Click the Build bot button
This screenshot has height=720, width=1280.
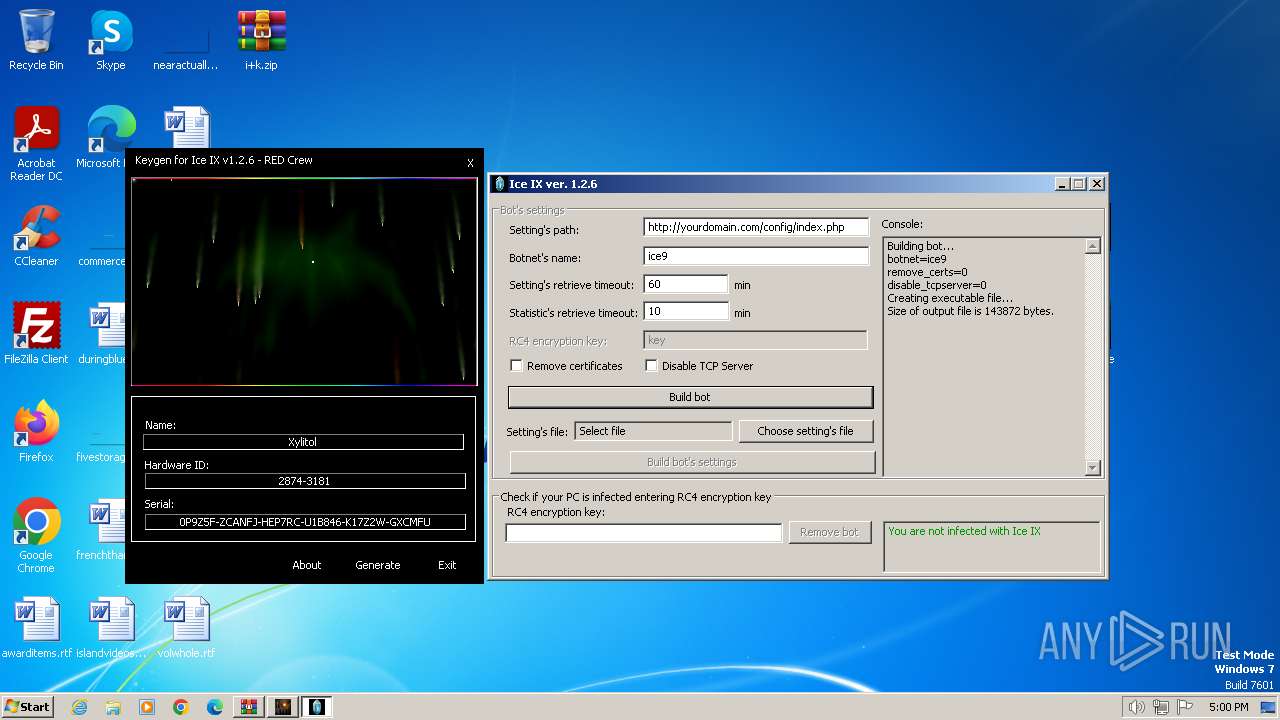(690, 397)
